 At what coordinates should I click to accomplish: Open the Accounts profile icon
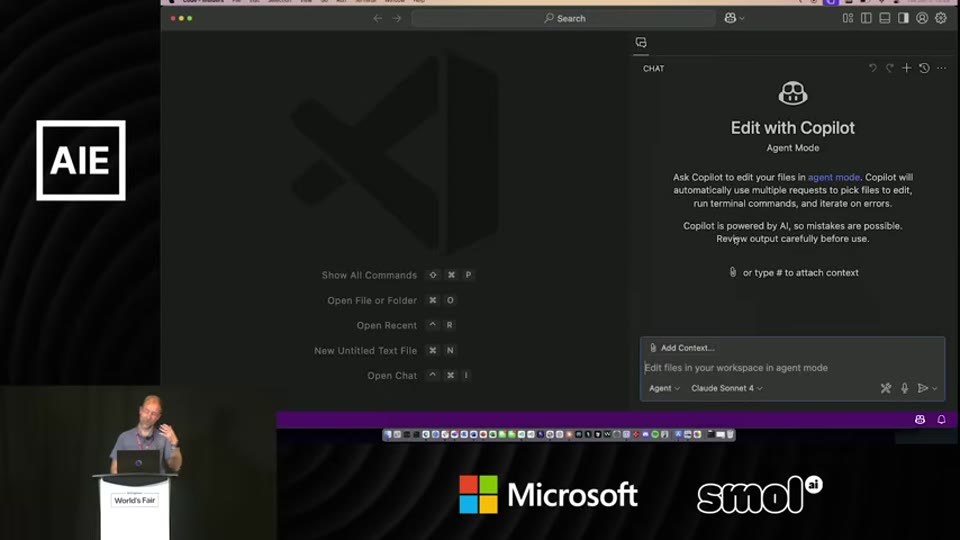tap(922, 18)
